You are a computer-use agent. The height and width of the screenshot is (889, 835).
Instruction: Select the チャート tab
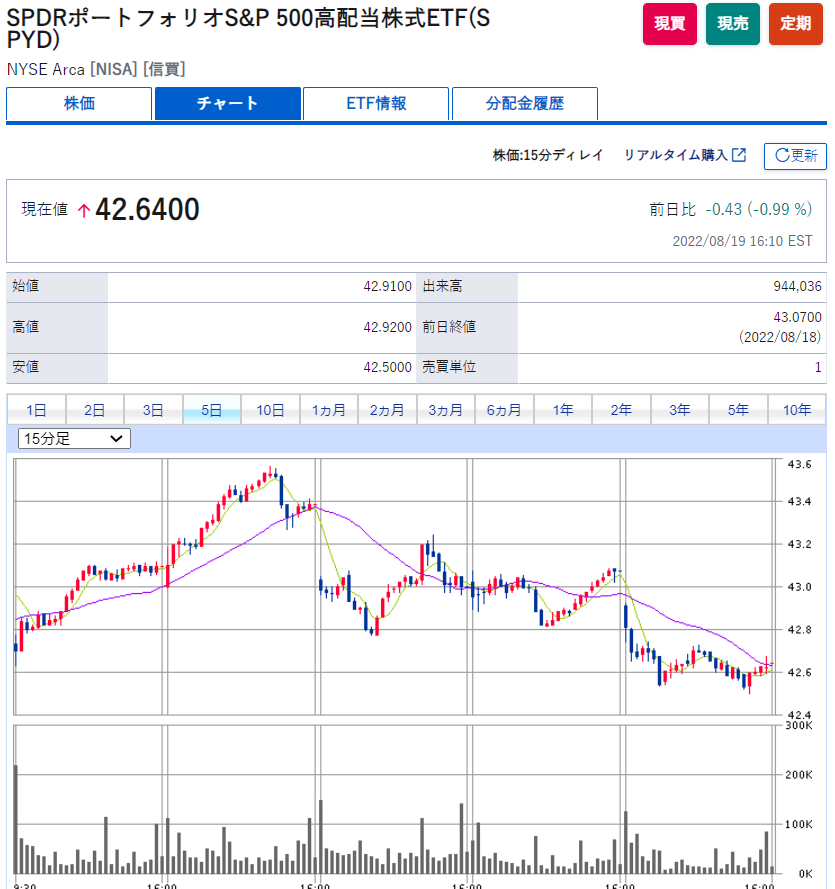pos(227,104)
